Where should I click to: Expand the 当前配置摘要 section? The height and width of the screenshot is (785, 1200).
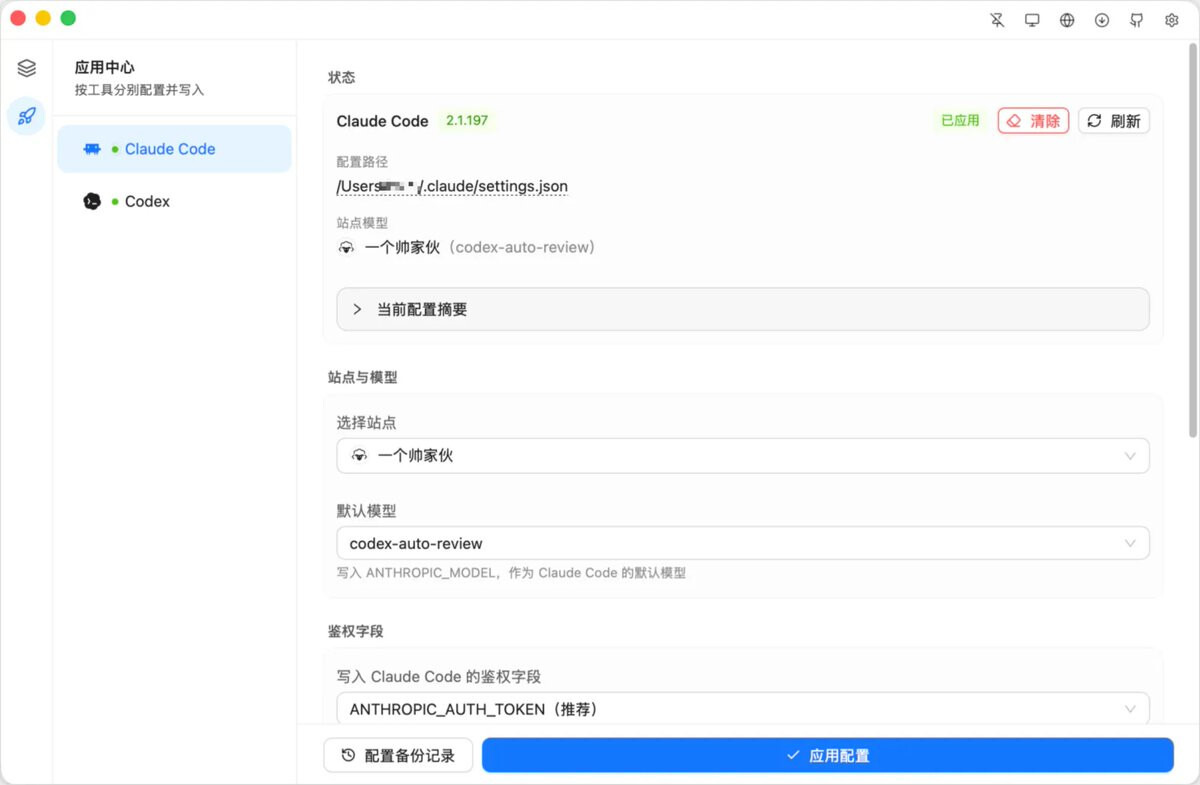tap(743, 309)
